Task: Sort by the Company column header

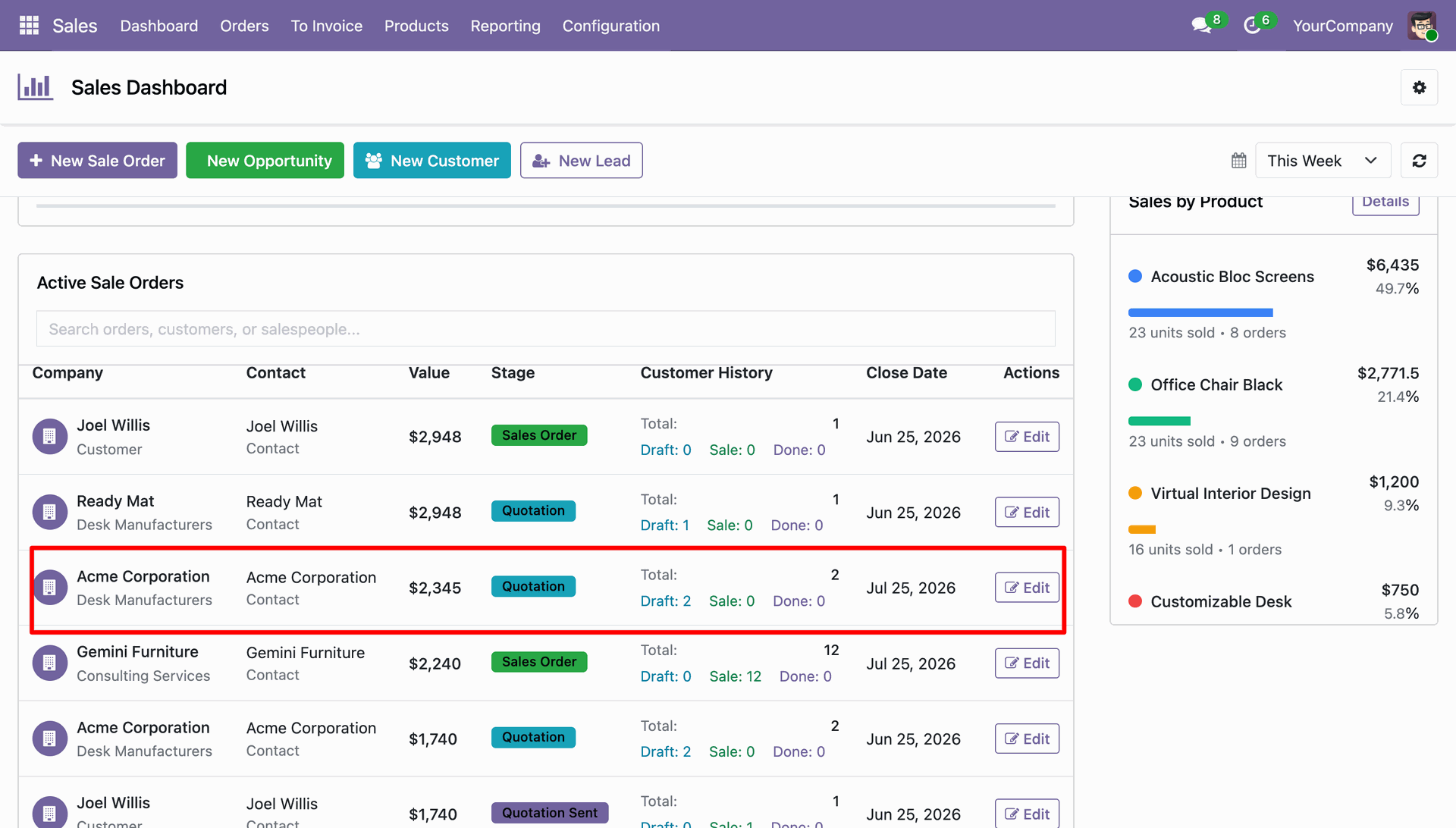Action: (67, 373)
